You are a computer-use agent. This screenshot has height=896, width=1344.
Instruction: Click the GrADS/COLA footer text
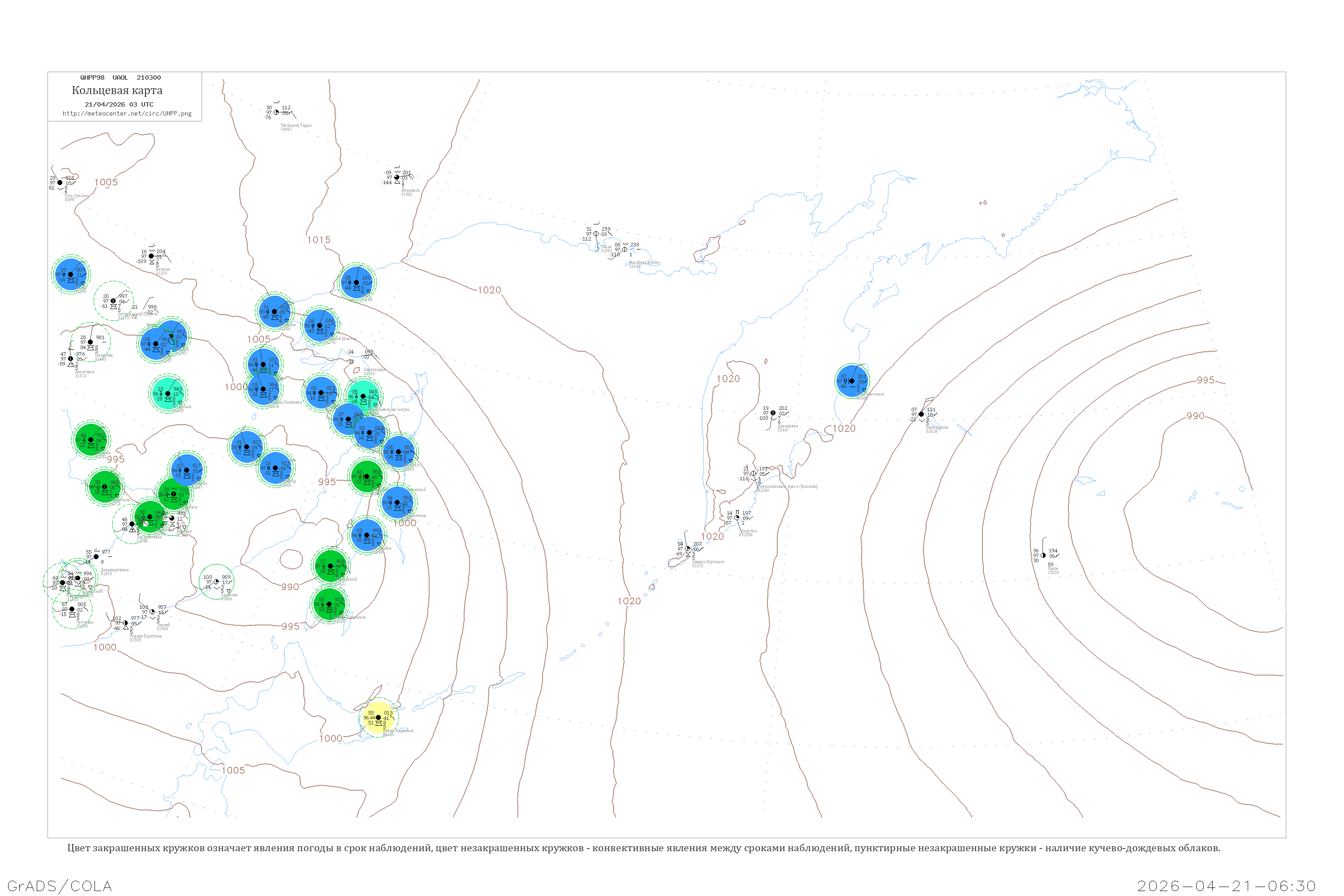(60, 886)
